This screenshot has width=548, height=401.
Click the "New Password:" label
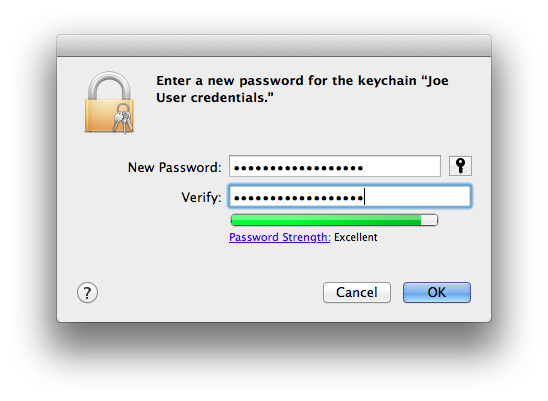(x=174, y=167)
